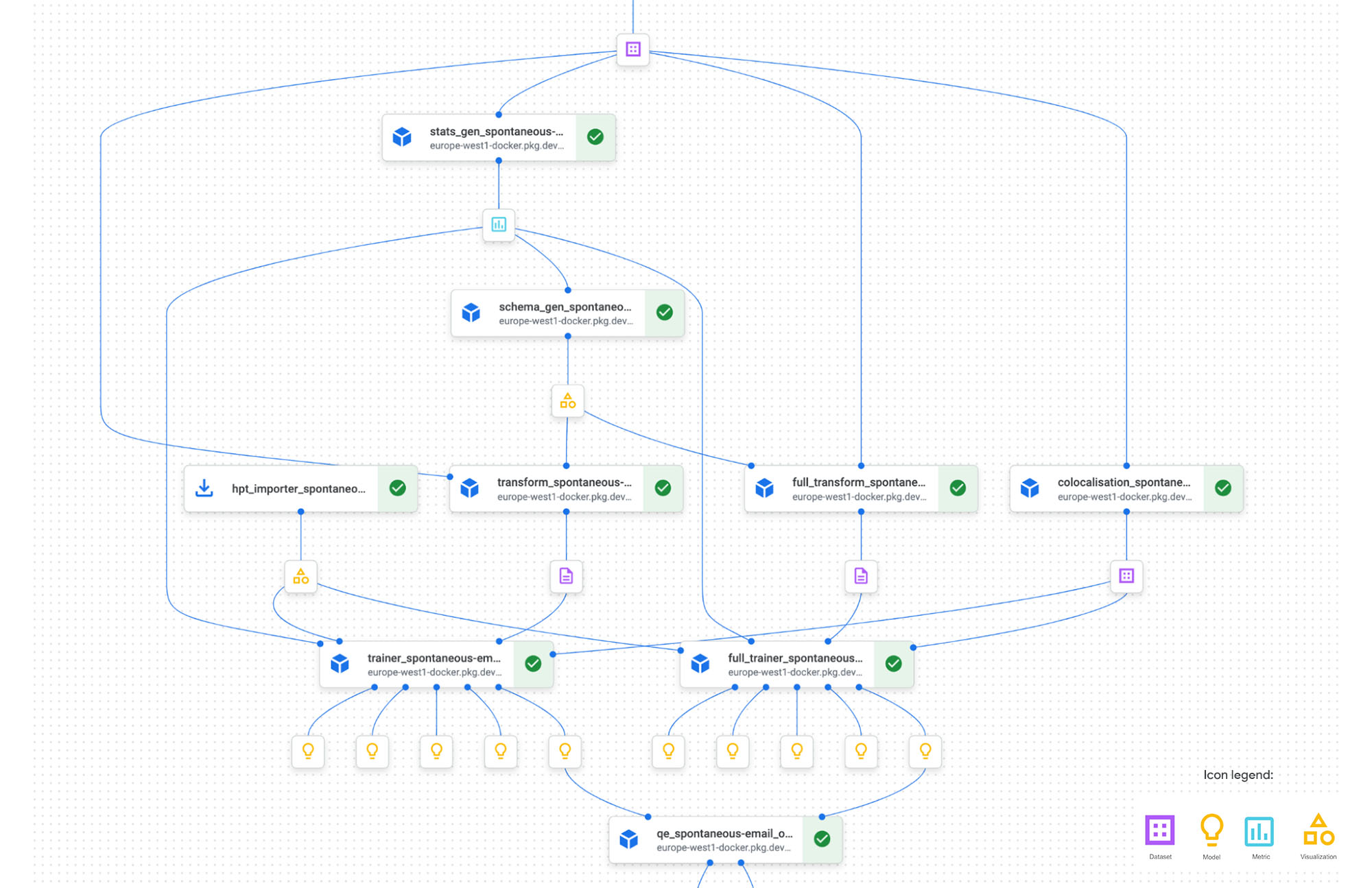Select the Dataset icon in the legend
This screenshot has height=888, width=1372.
tap(1160, 829)
